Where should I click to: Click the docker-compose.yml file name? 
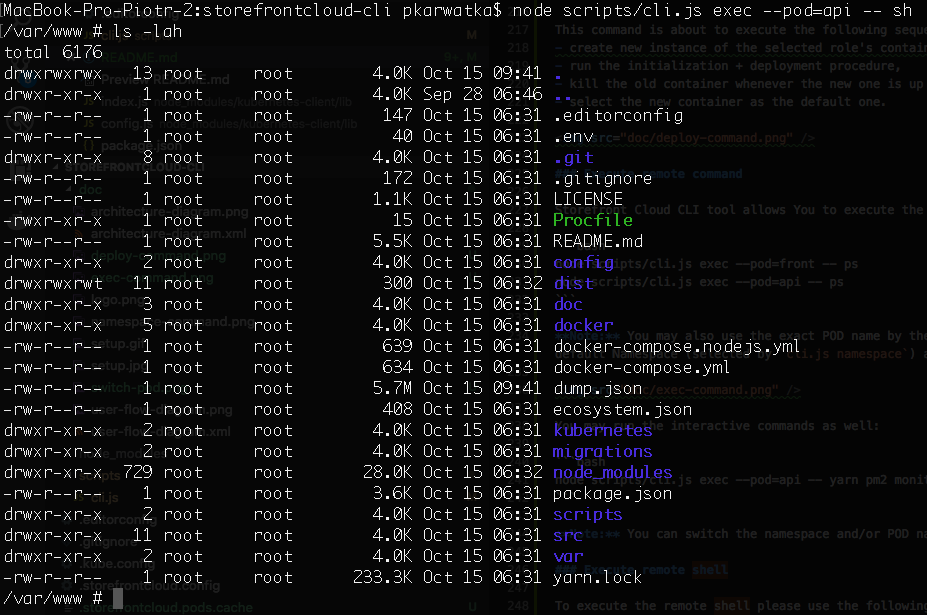click(x=641, y=367)
